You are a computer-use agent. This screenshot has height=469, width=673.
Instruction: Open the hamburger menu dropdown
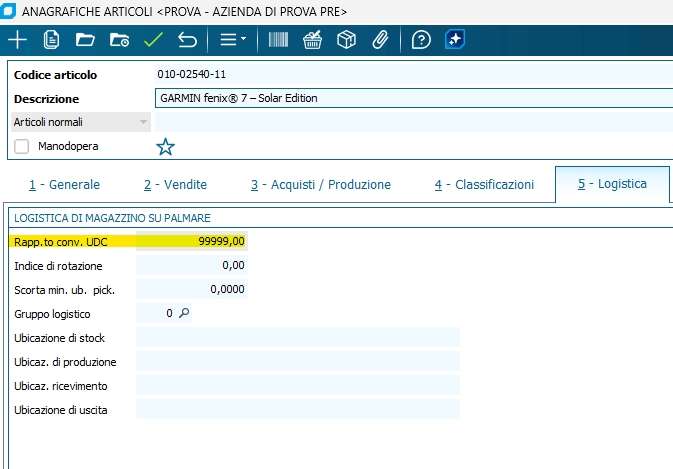233,39
